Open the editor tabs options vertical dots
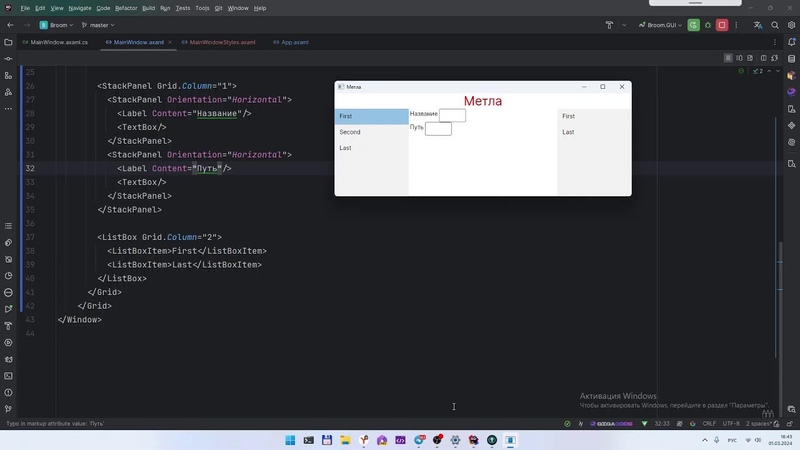Image resolution: width=800 pixels, height=450 pixels. click(774, 42)
